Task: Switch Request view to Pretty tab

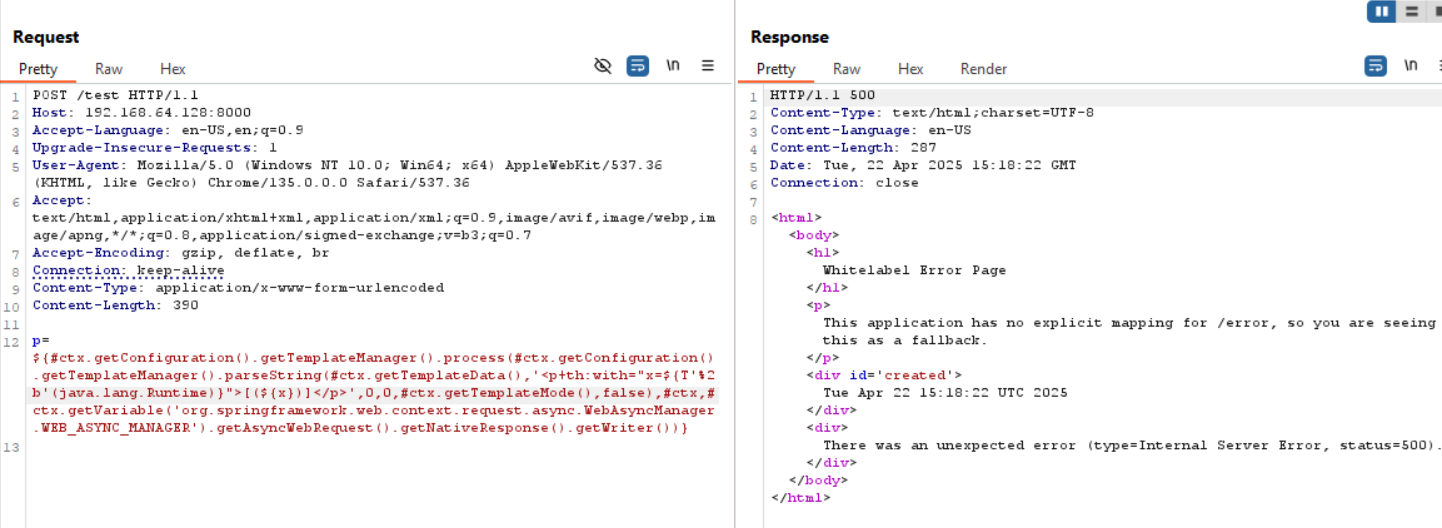Action: [38, 69]
